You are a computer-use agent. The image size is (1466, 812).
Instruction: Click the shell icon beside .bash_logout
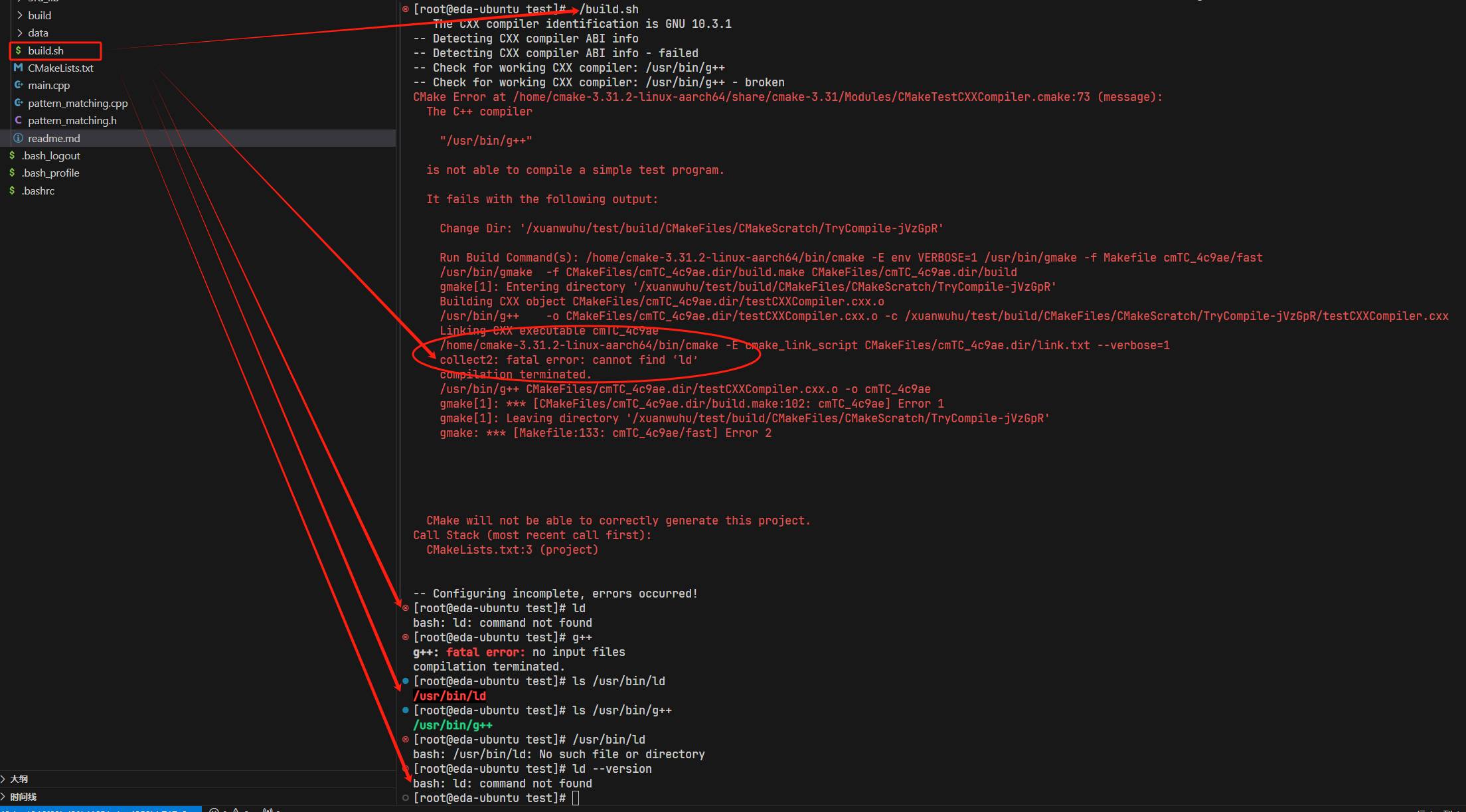(12, 155)
